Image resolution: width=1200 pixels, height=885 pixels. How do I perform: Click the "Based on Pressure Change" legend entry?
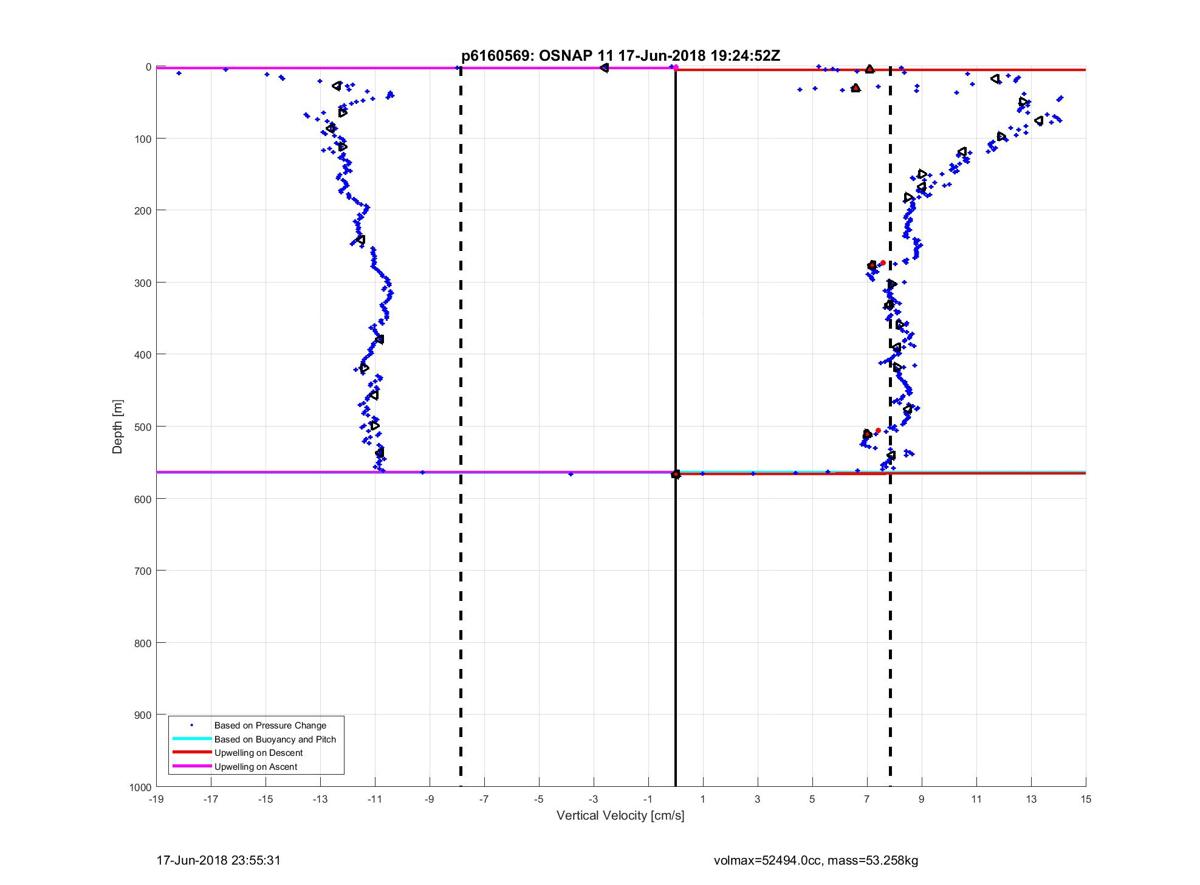click(x=270, y=725)
